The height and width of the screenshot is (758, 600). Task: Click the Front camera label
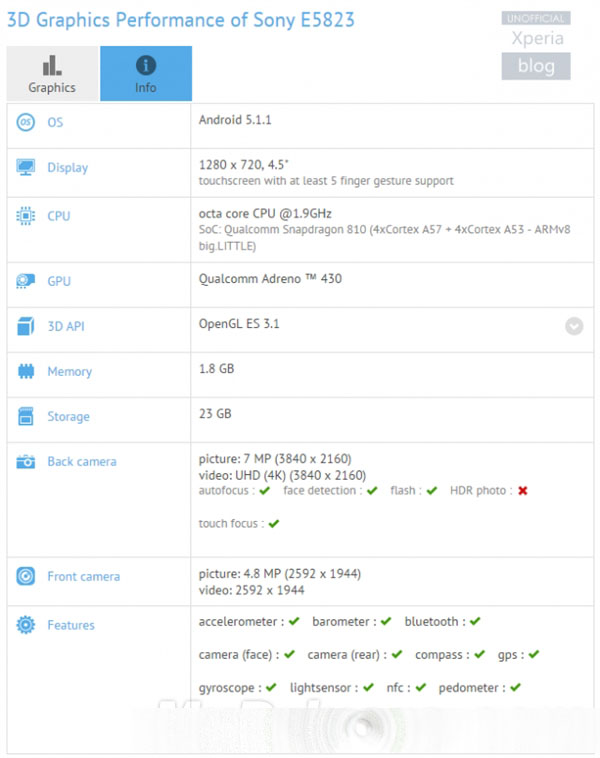[x=84, y=577]
